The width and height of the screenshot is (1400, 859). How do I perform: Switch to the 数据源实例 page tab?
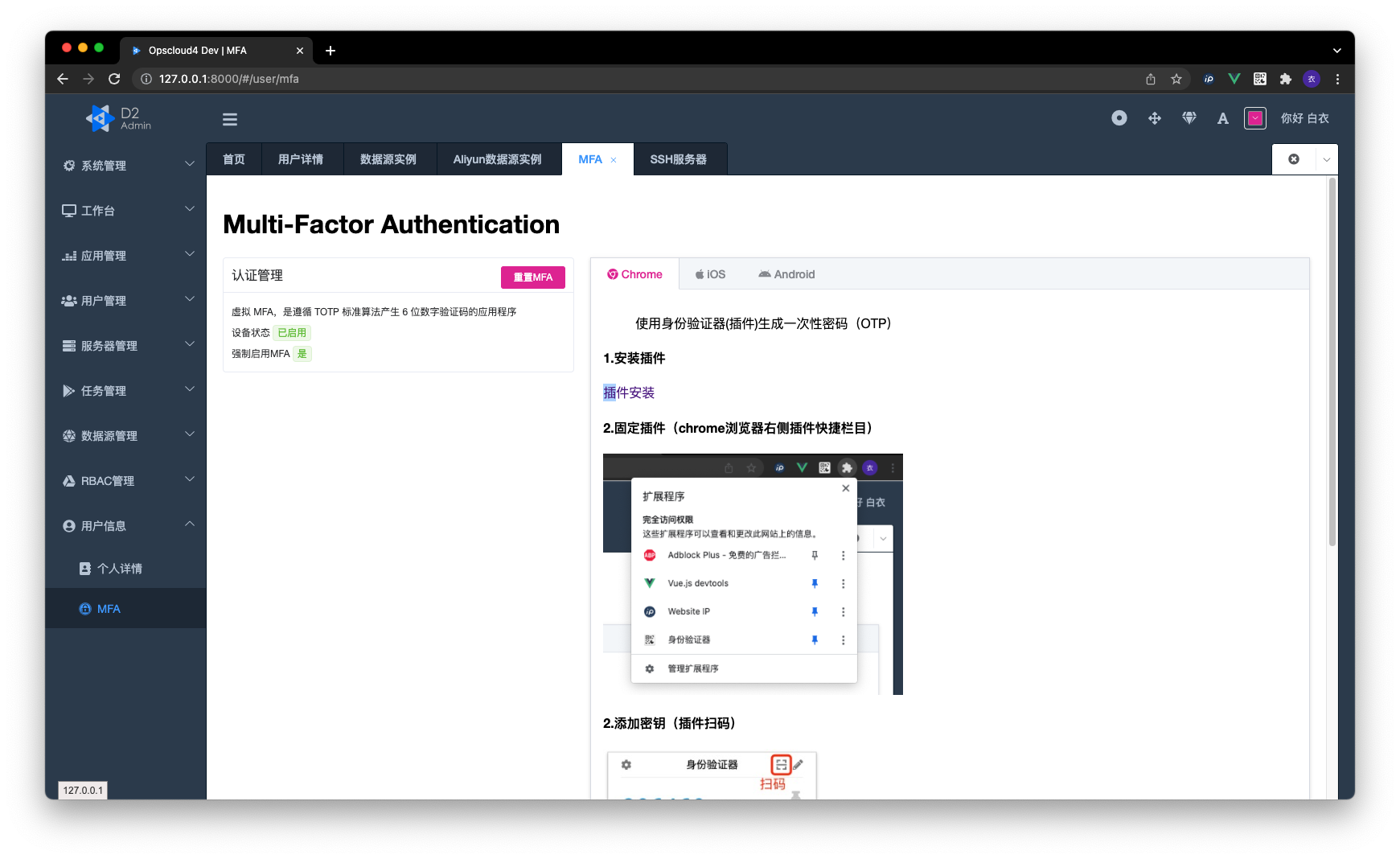pos(388,159)
